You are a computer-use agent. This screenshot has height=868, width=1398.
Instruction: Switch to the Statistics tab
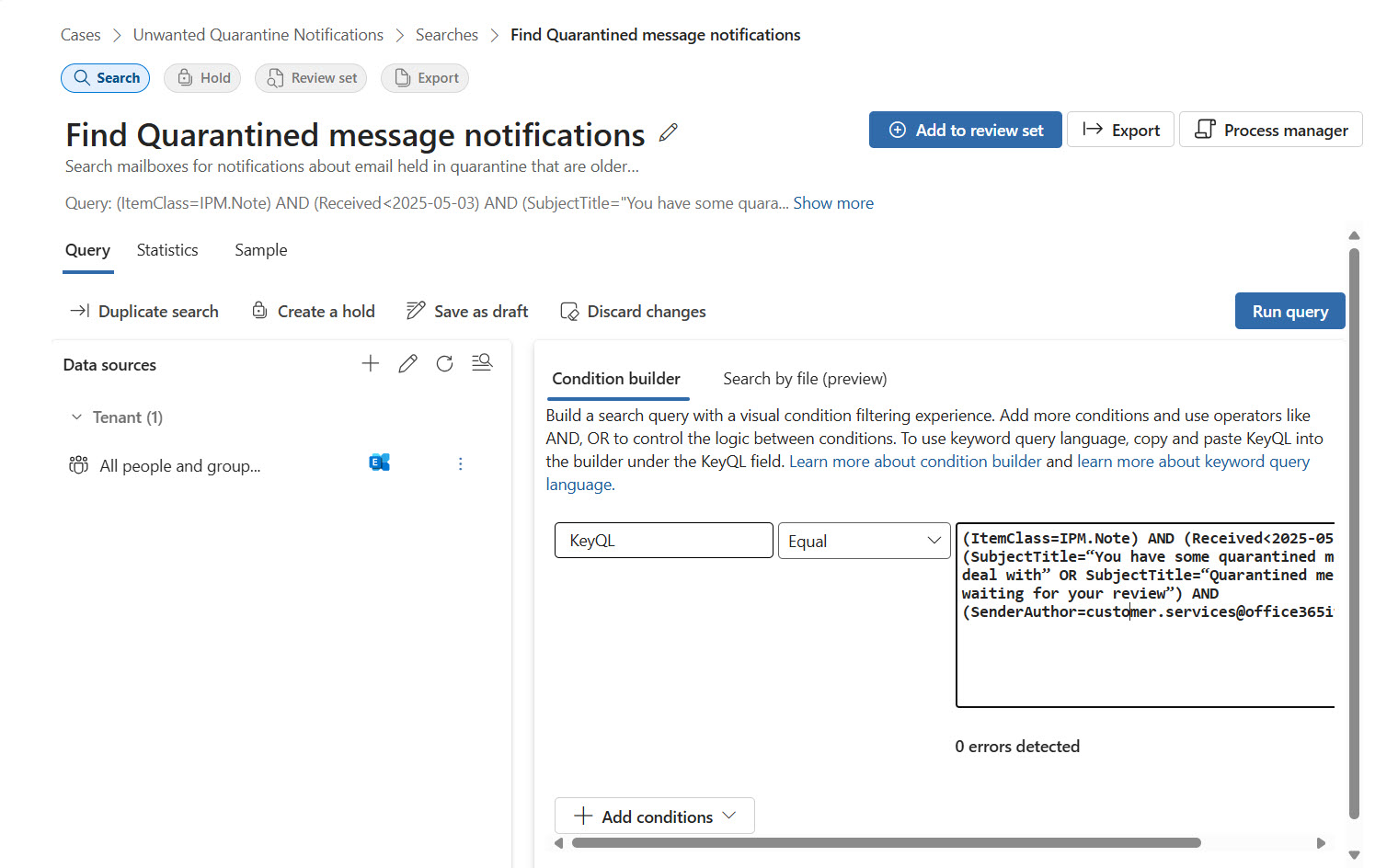(167, 250)
